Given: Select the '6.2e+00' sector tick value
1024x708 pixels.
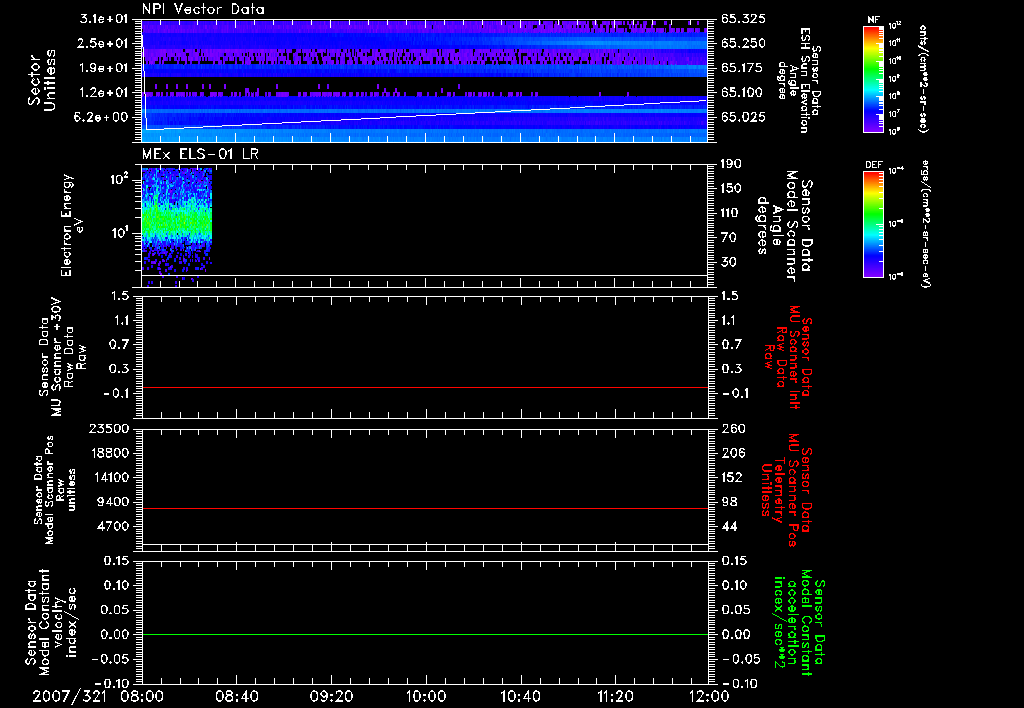Looking at the screenshot, I should (103, 117).
